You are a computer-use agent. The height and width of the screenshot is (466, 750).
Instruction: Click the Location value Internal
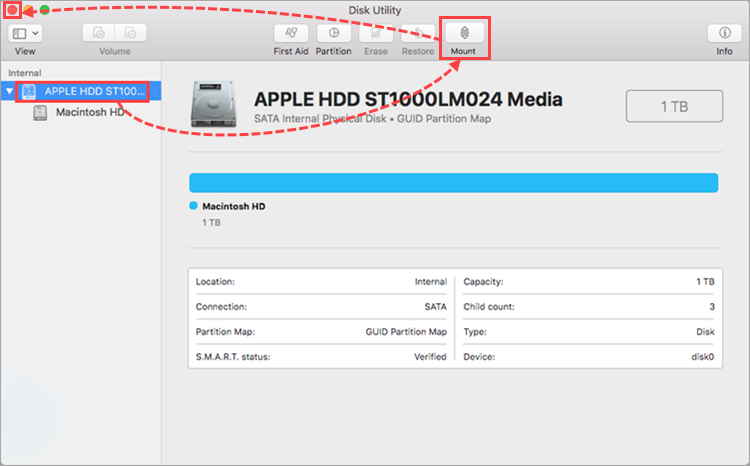(x=430, y=282)
